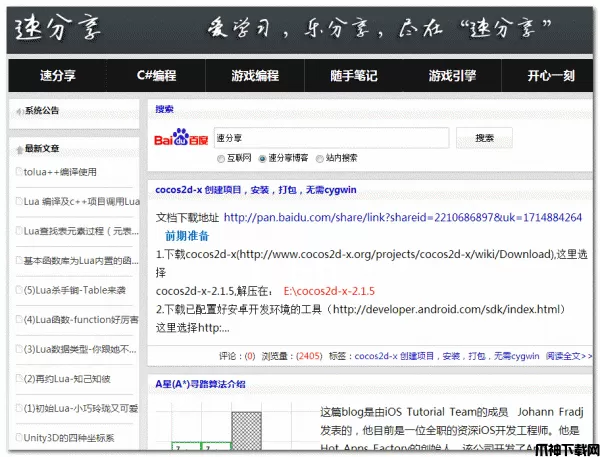This screenshot has width=600, height=457.
Task: Click the icon beside 最新文章 heading
Action: click(x=18, y=148)
